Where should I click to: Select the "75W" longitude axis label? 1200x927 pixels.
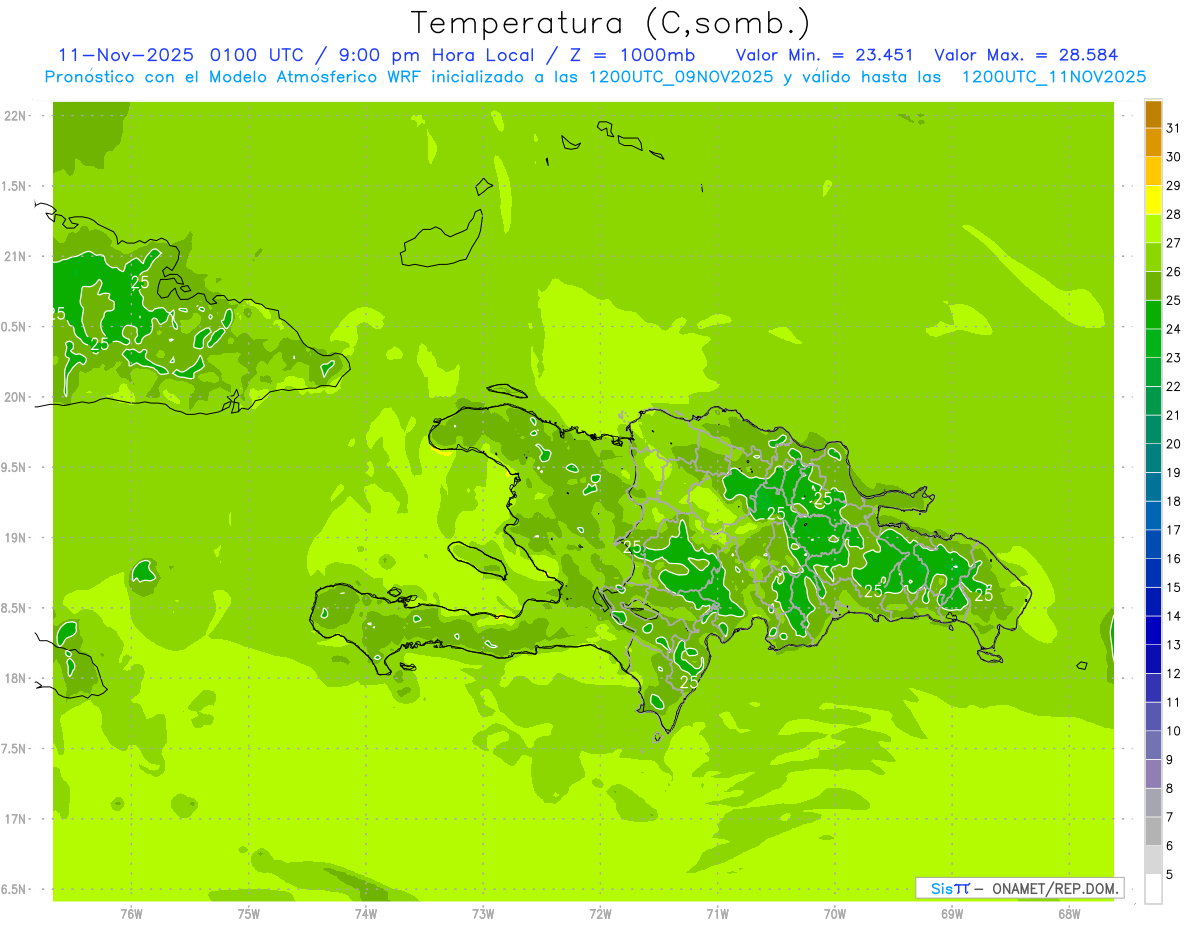(249, 914)
